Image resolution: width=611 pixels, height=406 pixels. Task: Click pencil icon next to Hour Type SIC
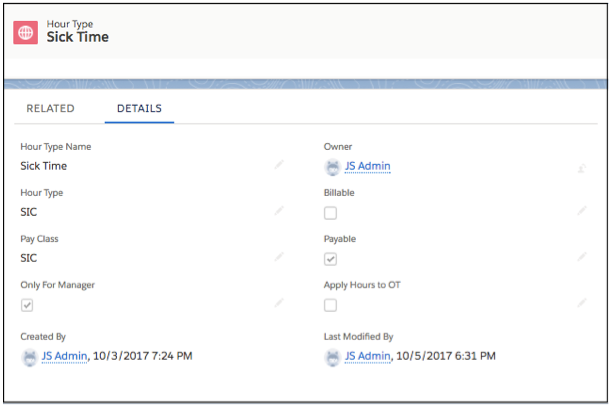click(279, 211)
